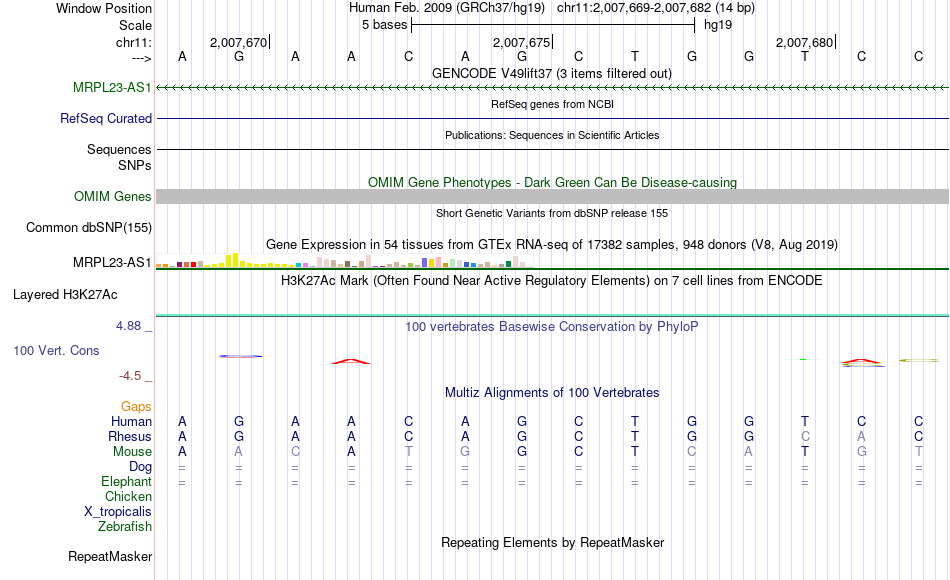Click the OMIM Gene Phenotypes track title
This screenshot has width=950, height=580.
click(552, 182)
